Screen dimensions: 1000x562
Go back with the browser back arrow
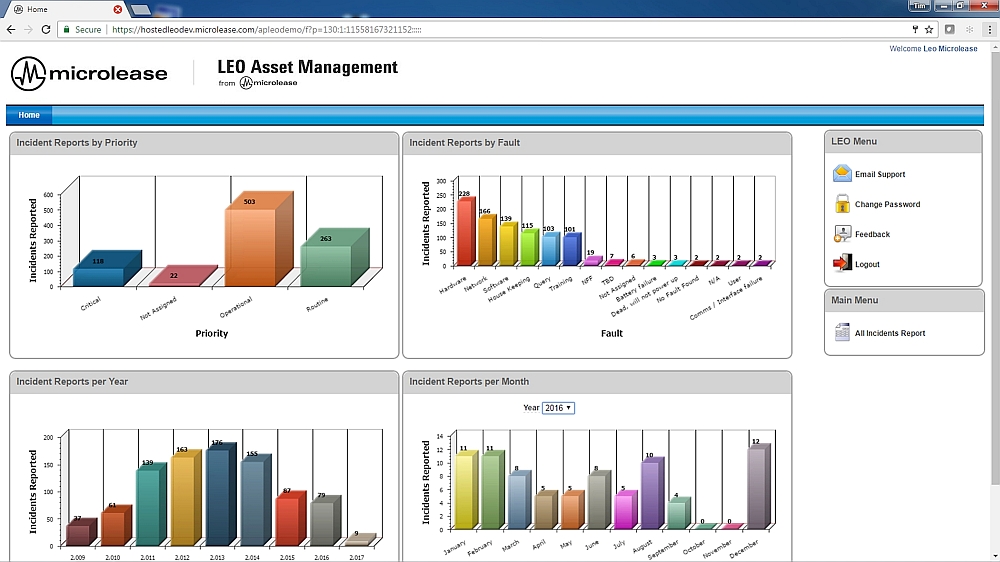pos(11,30)
